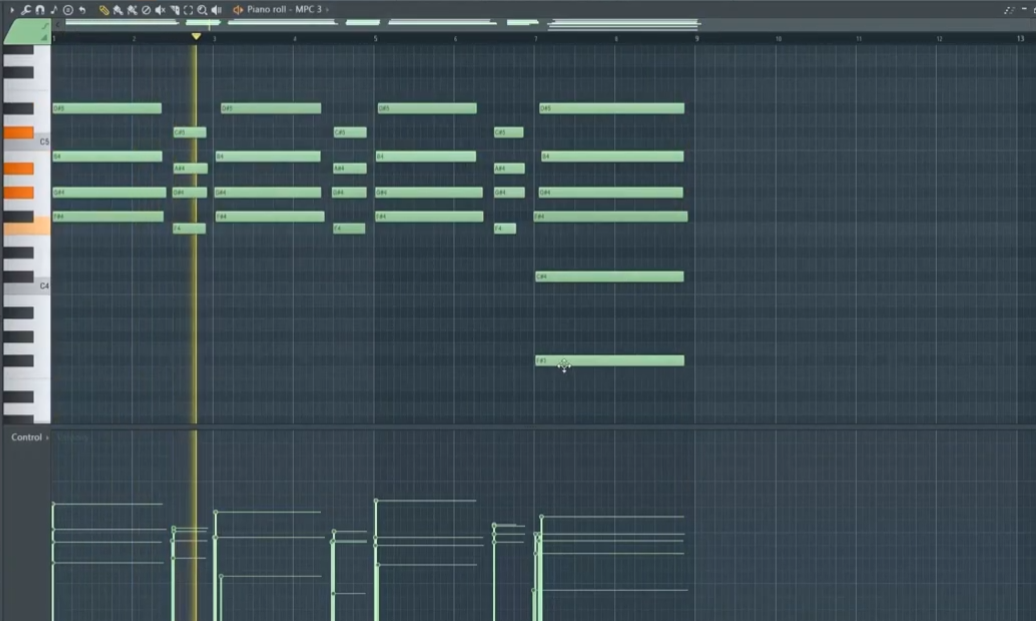Select the middle A#4 short note
Image resolution: width=1036 pixels, height=621 pixels.
pos(350,168)
